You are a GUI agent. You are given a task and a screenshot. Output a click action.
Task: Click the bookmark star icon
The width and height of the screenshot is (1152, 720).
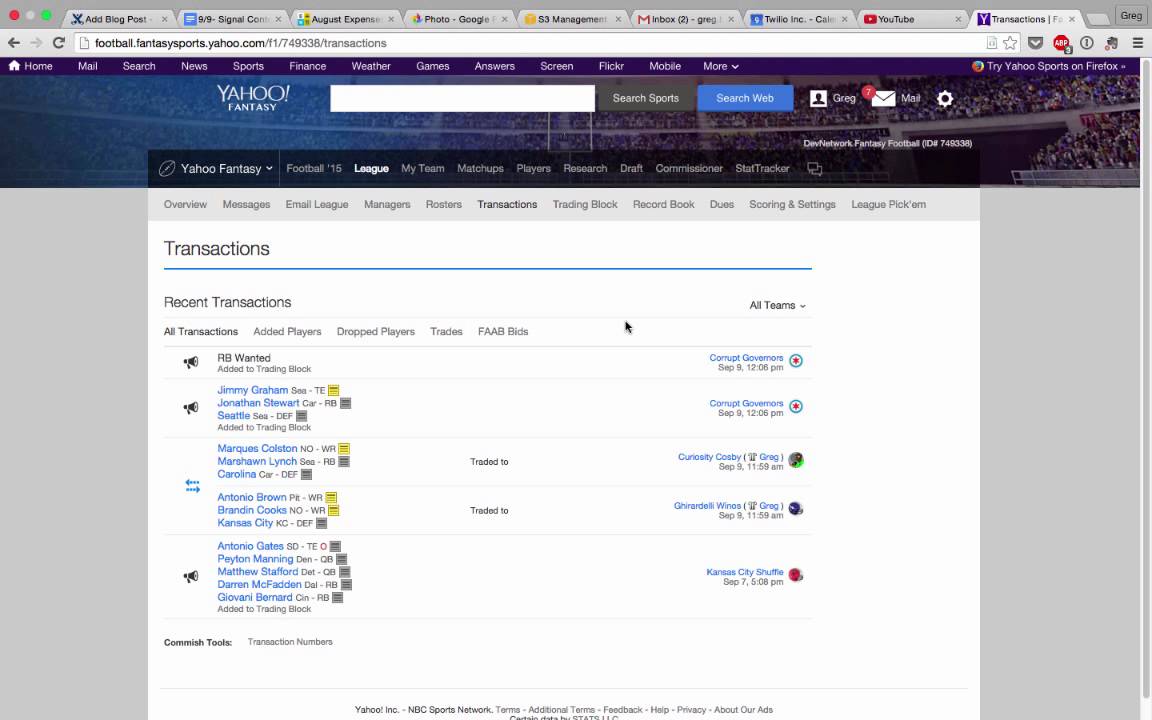tap(1010, 43)
